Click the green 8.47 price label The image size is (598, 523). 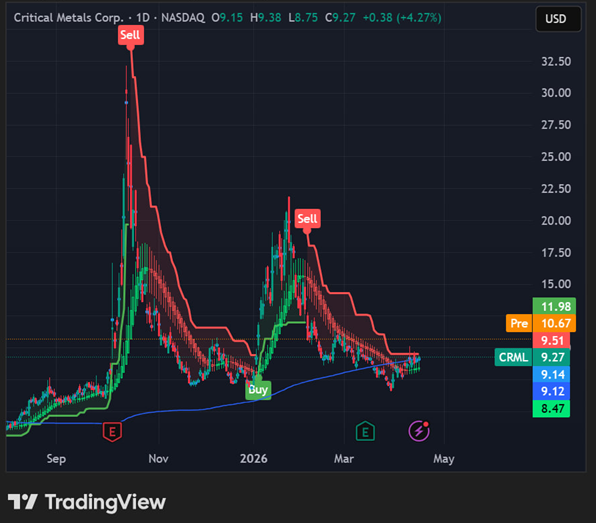[552, 409]
